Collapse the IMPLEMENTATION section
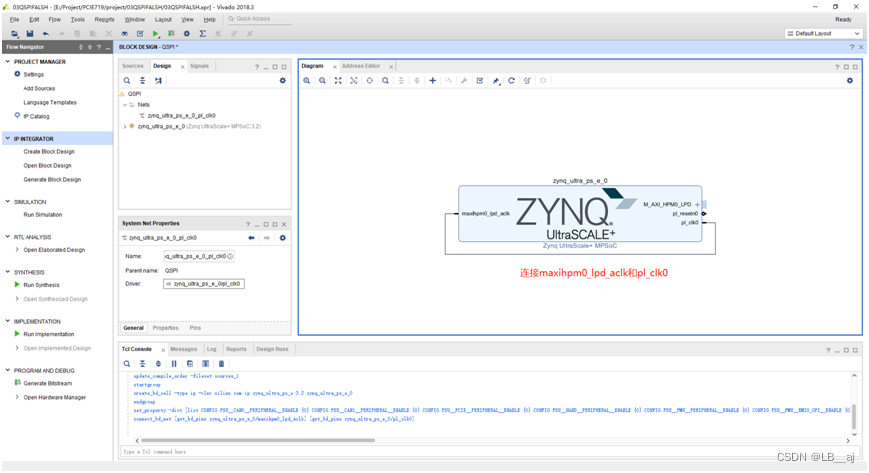 8,321
